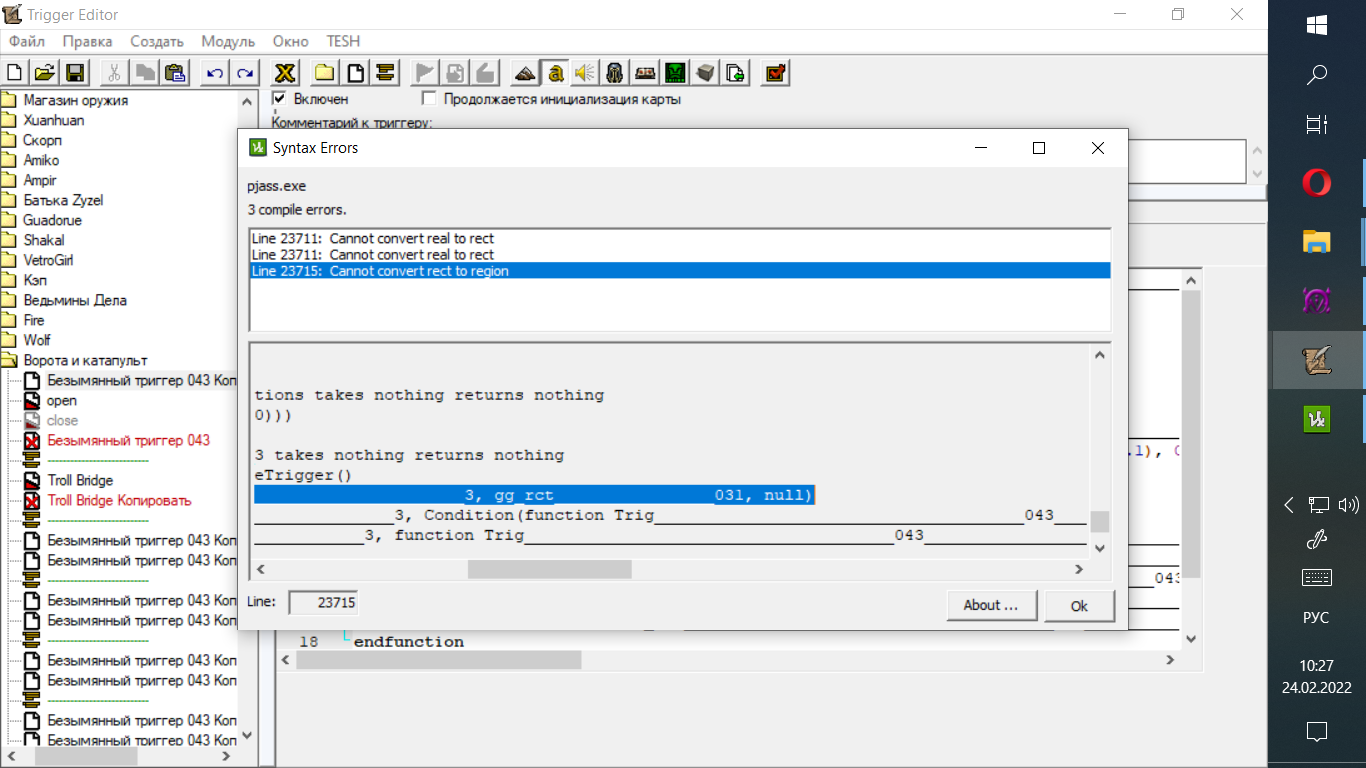Add a new trigger with the blank page icon
This screenshot has height=768, width=1366.
tap(355, 72)
